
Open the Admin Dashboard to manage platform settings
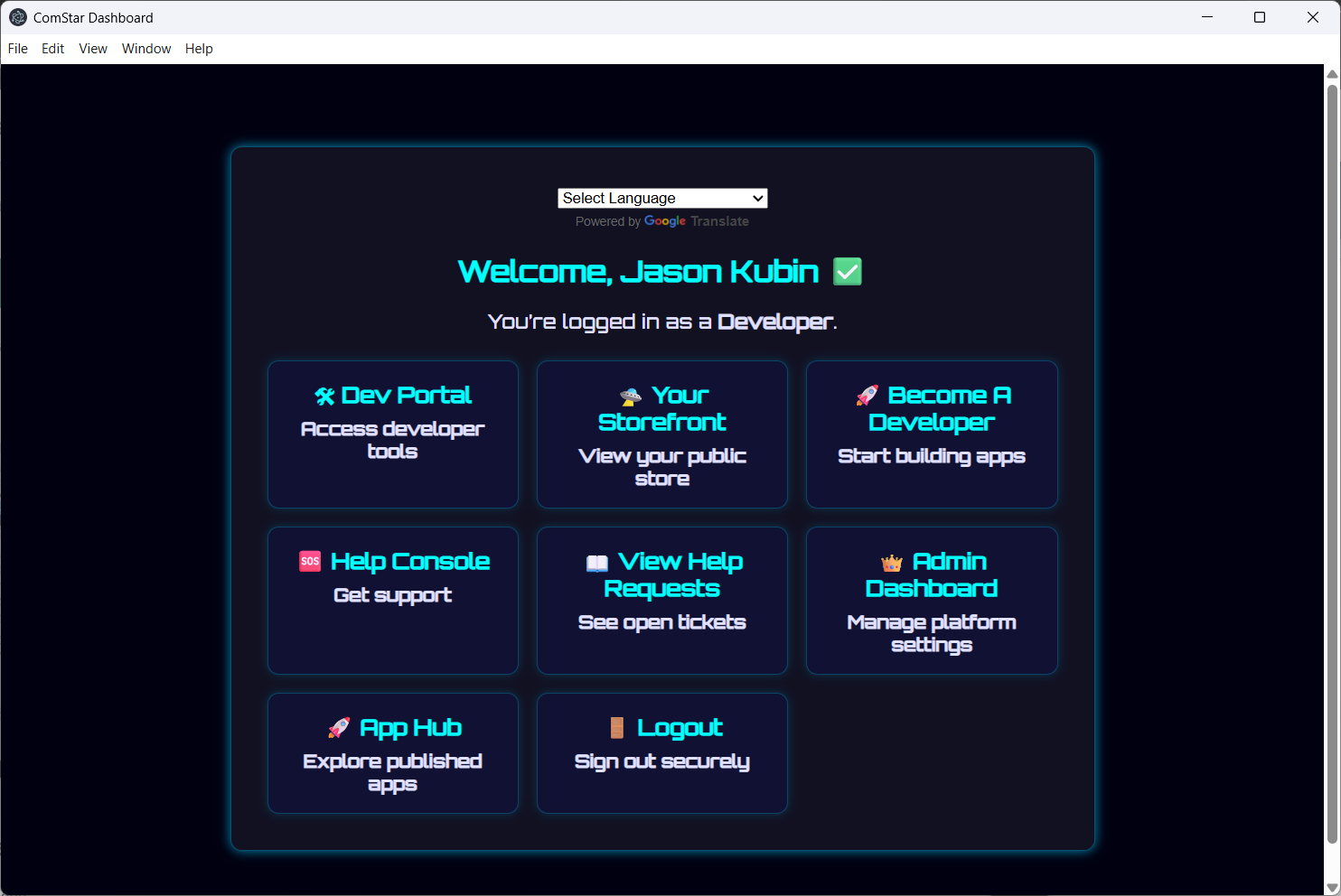point(931,600)
